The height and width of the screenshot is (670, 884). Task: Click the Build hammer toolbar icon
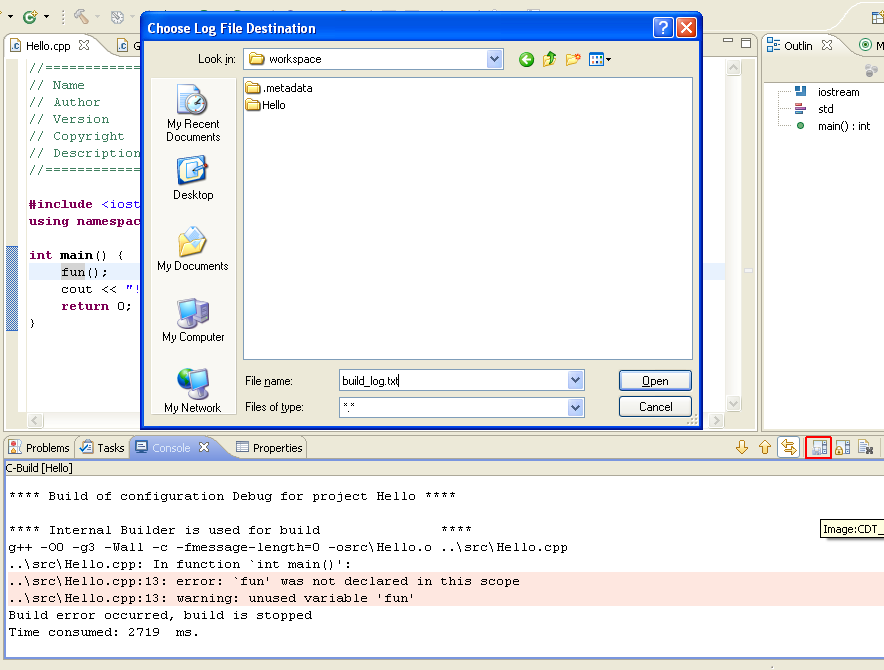coord(81,16)
